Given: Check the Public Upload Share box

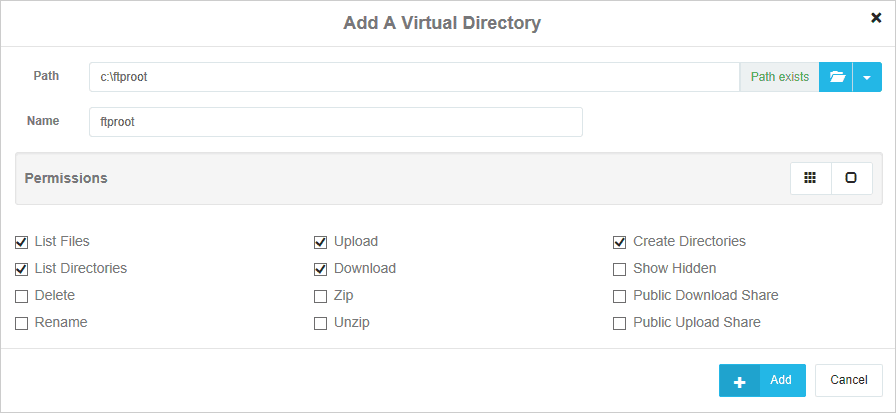Looking at the screenshot, I should (x=620, y=323).
